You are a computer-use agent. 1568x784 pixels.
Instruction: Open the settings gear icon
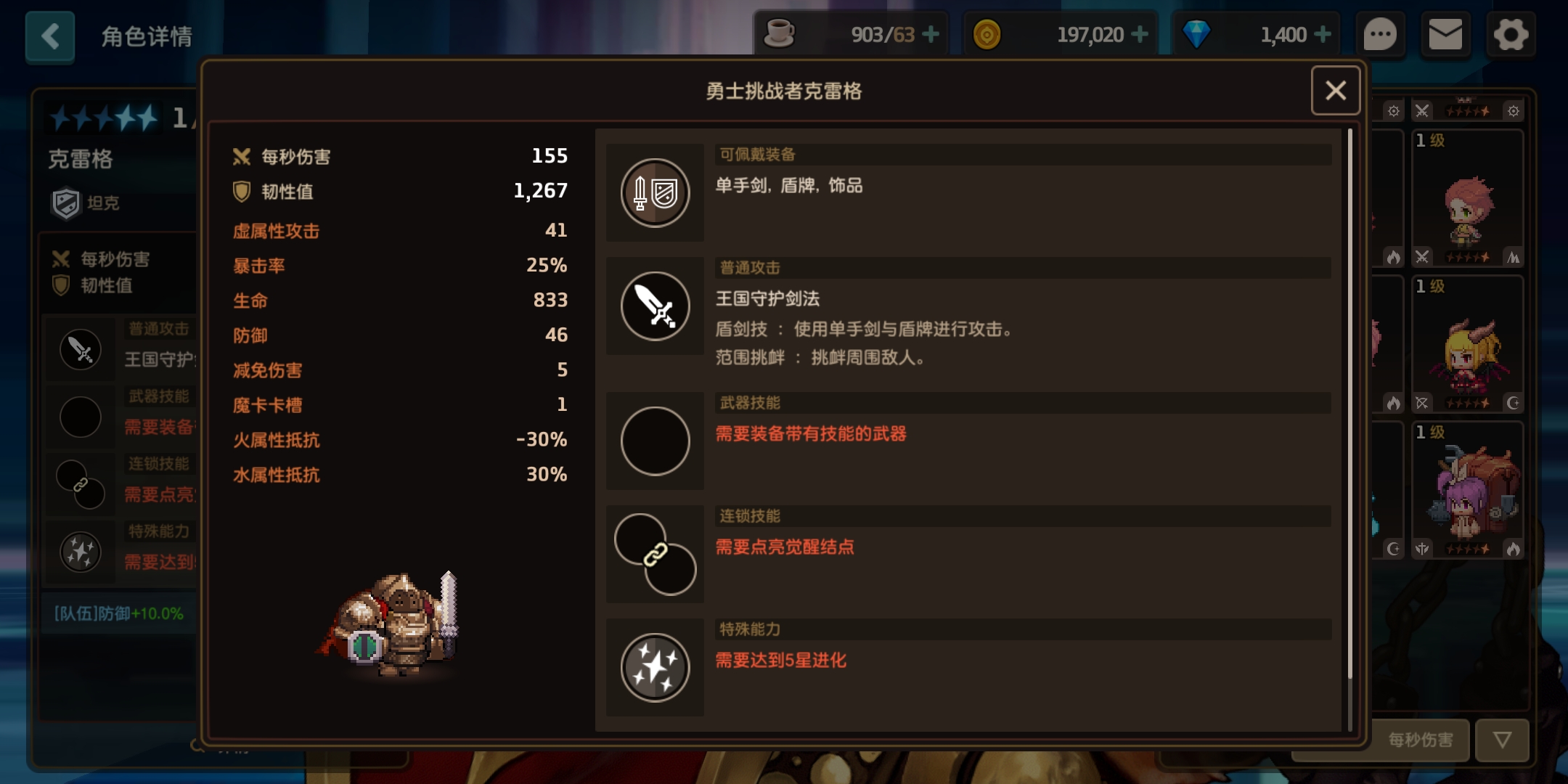pyautogui.click(x=1511, y=34)
